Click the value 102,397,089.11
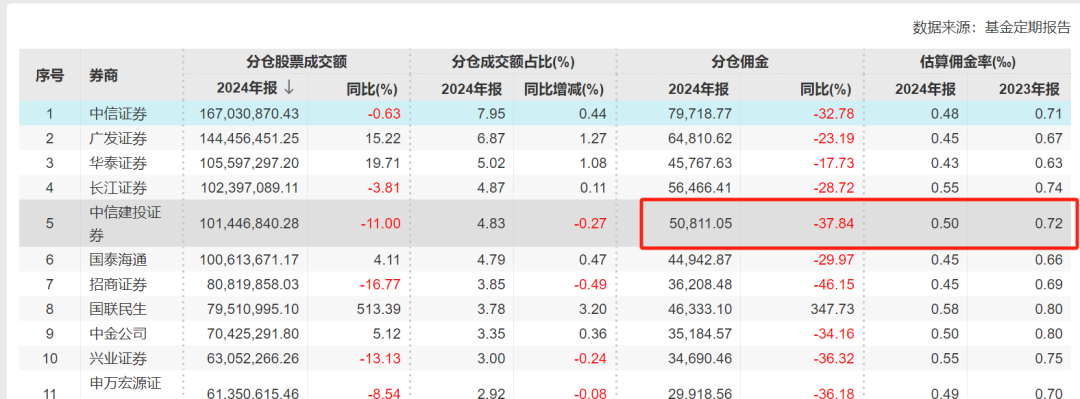Viewport: 1080px width, 399px height. [x=249, y=187]
